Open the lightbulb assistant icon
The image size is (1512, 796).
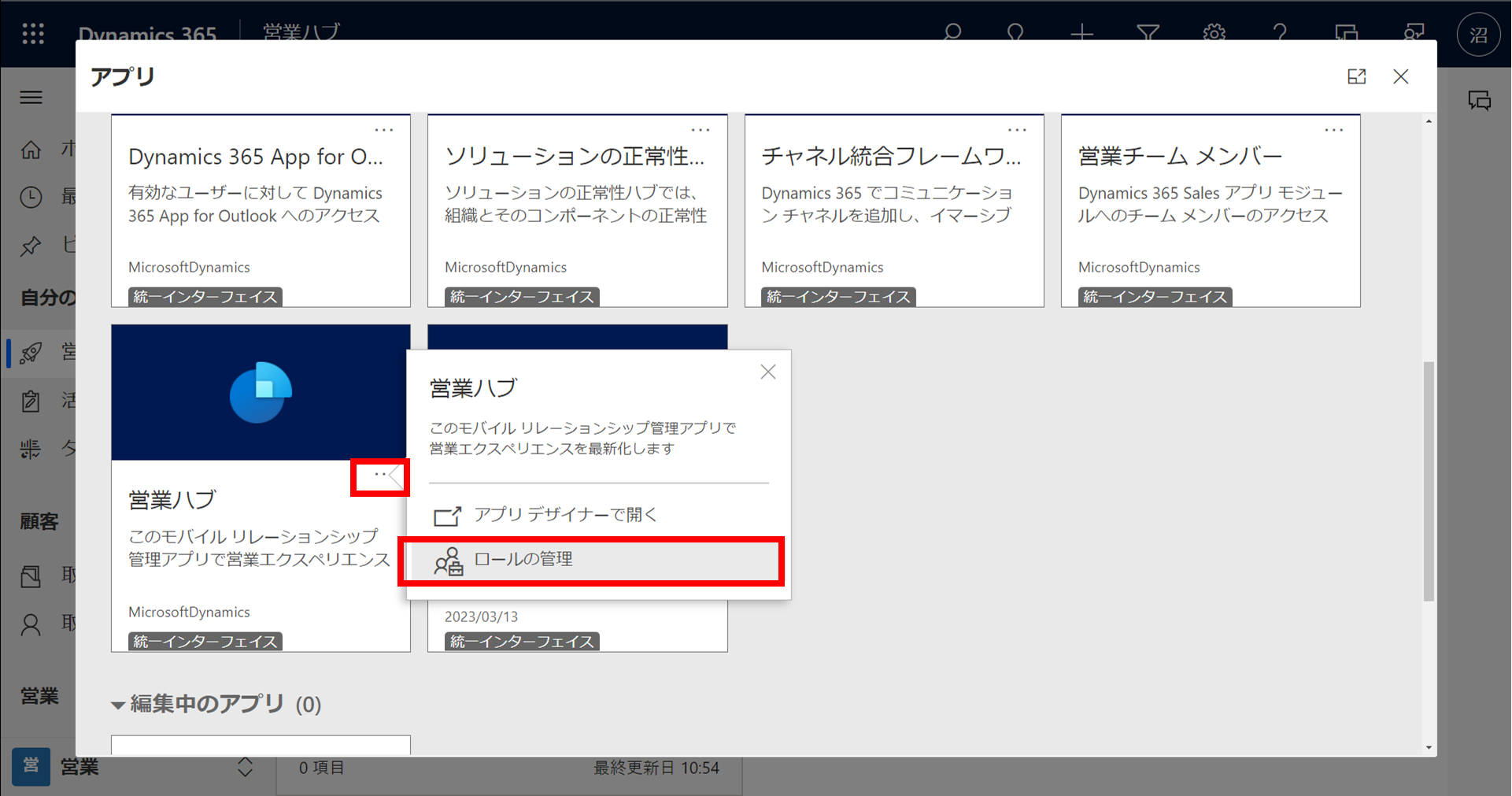tap(1015, 33)
